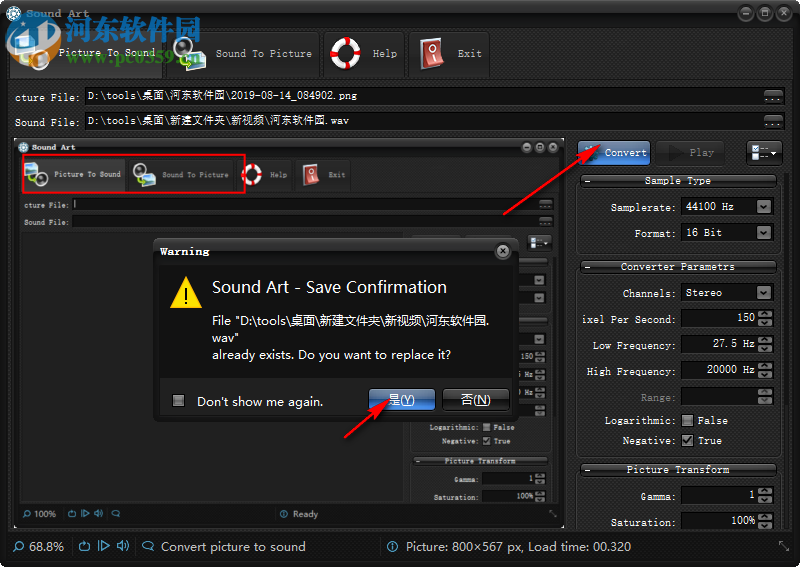Click the Gamma value field
The image size is (800, 567).
point(719,495)
